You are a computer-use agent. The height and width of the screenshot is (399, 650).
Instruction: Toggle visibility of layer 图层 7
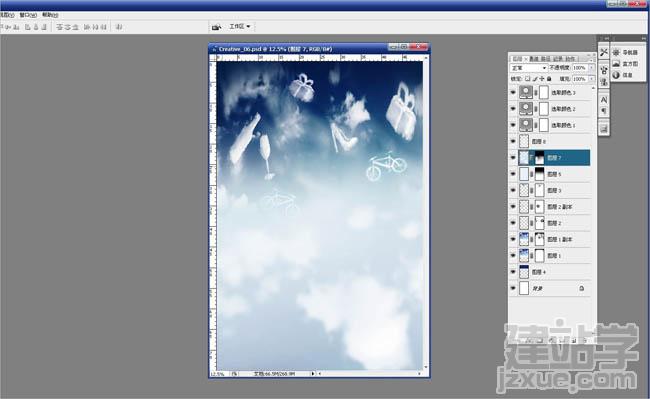click(513, 158)
